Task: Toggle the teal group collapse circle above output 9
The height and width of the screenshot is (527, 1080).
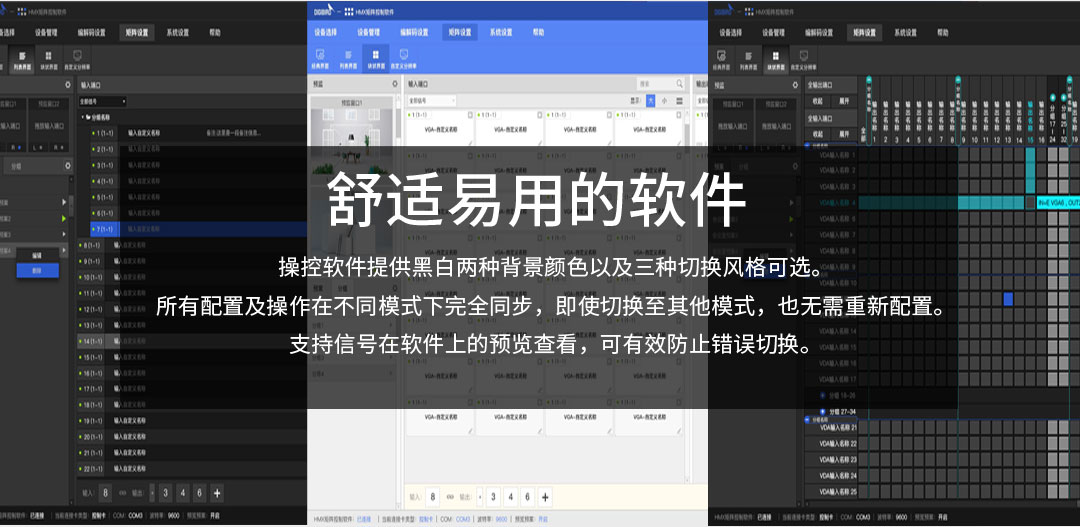Action: (958, 79)
